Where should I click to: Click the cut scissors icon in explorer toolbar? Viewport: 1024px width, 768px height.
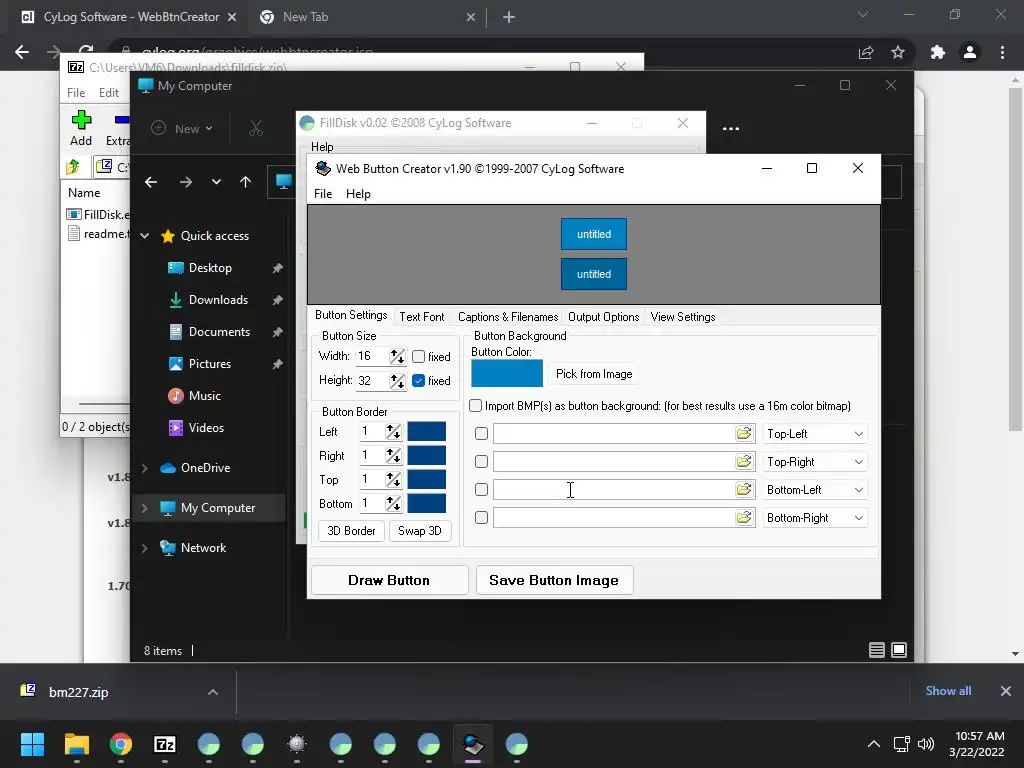[256, 129]
